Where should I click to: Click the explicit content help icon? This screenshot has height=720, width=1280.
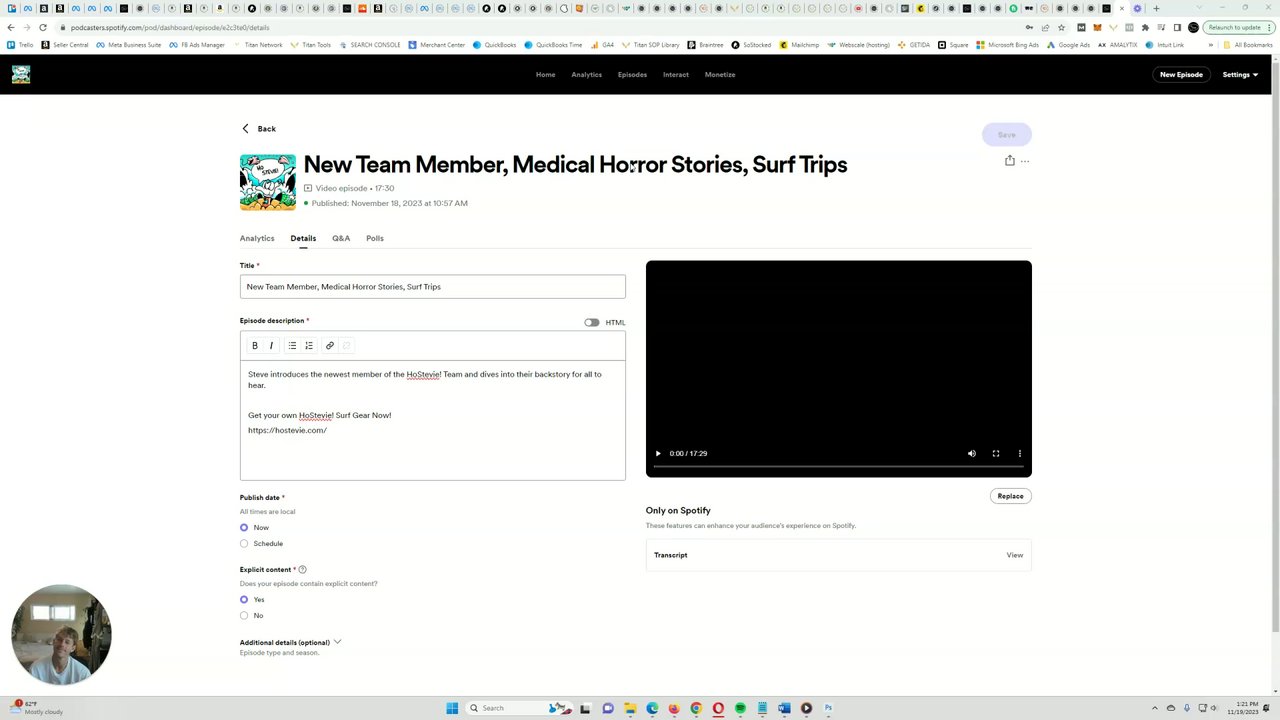[x=302, y=570]
